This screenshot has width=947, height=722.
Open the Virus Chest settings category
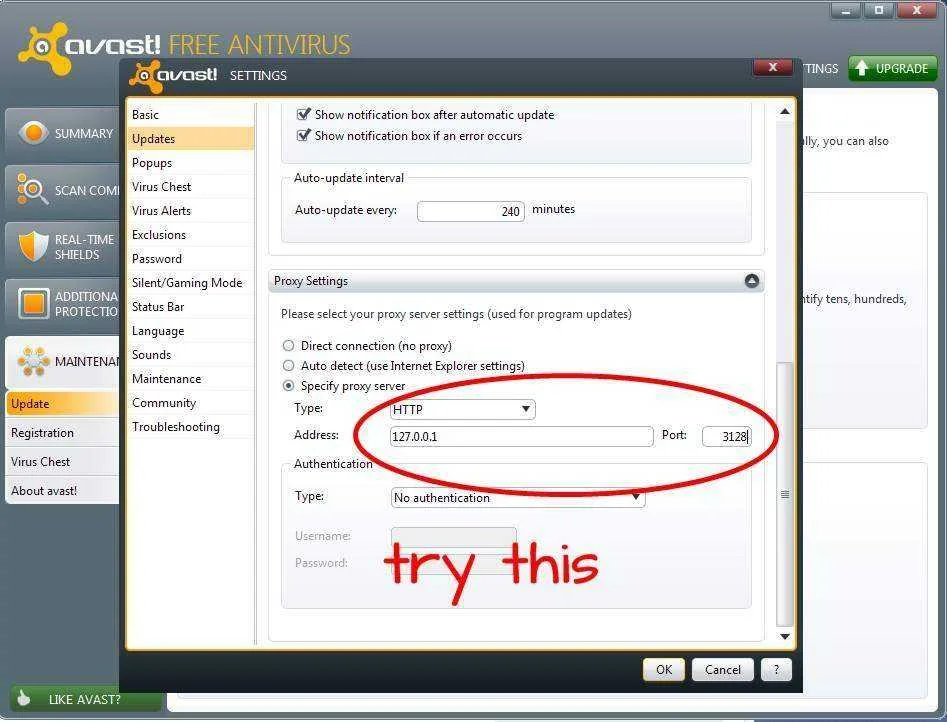[x=190, y=187]
